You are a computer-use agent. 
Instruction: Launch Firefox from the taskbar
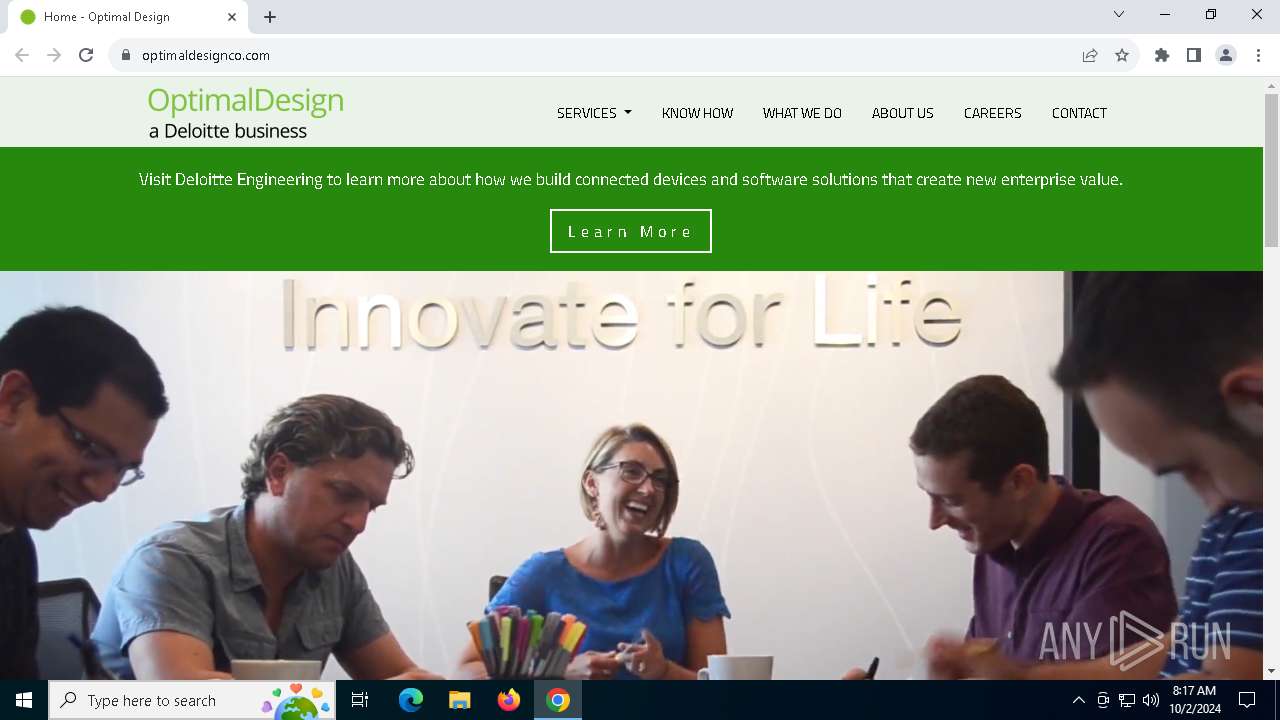[508, 700]
